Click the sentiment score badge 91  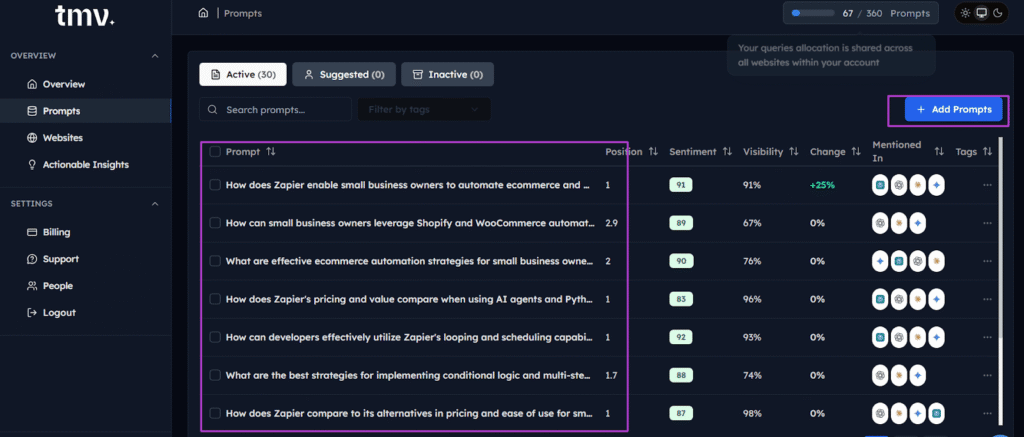680,185
